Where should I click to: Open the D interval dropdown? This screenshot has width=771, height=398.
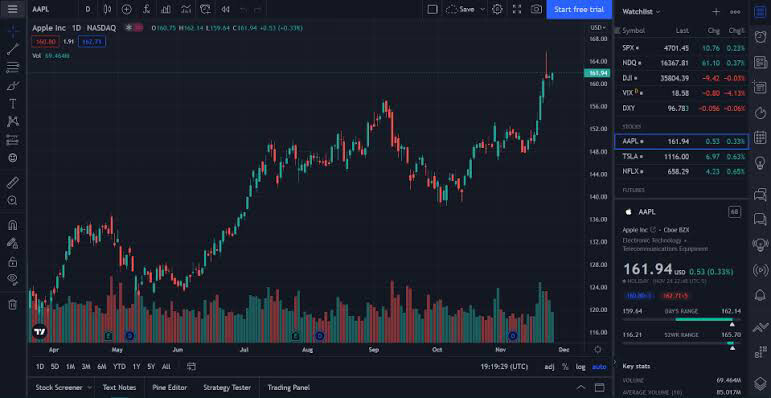[x=88, y=9]
